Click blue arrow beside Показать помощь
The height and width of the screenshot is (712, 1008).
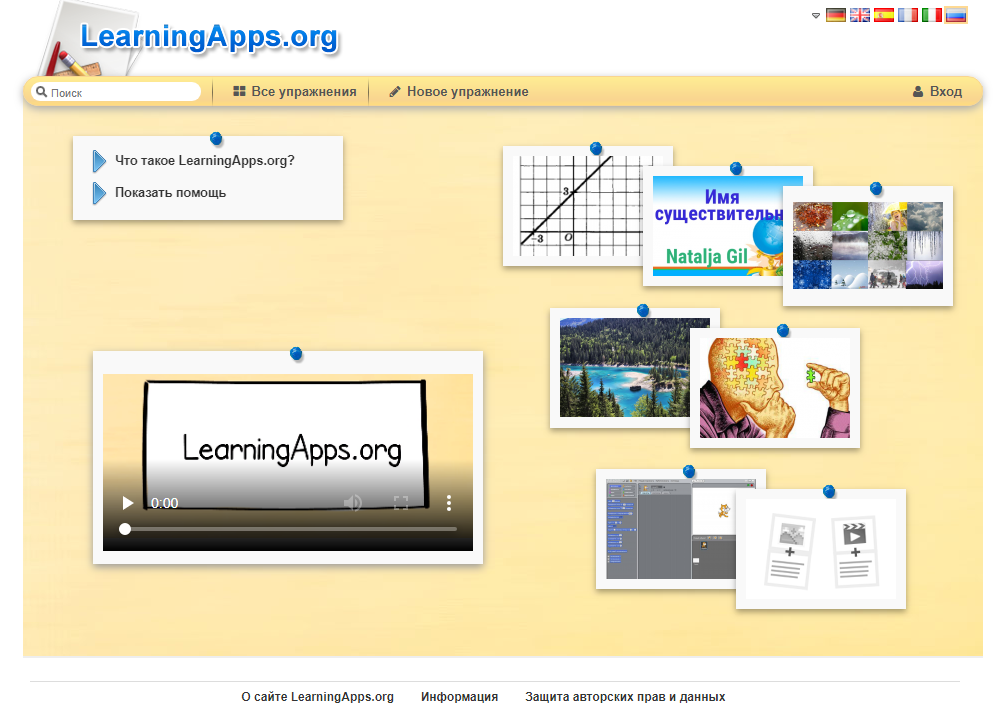click(99, 193)
